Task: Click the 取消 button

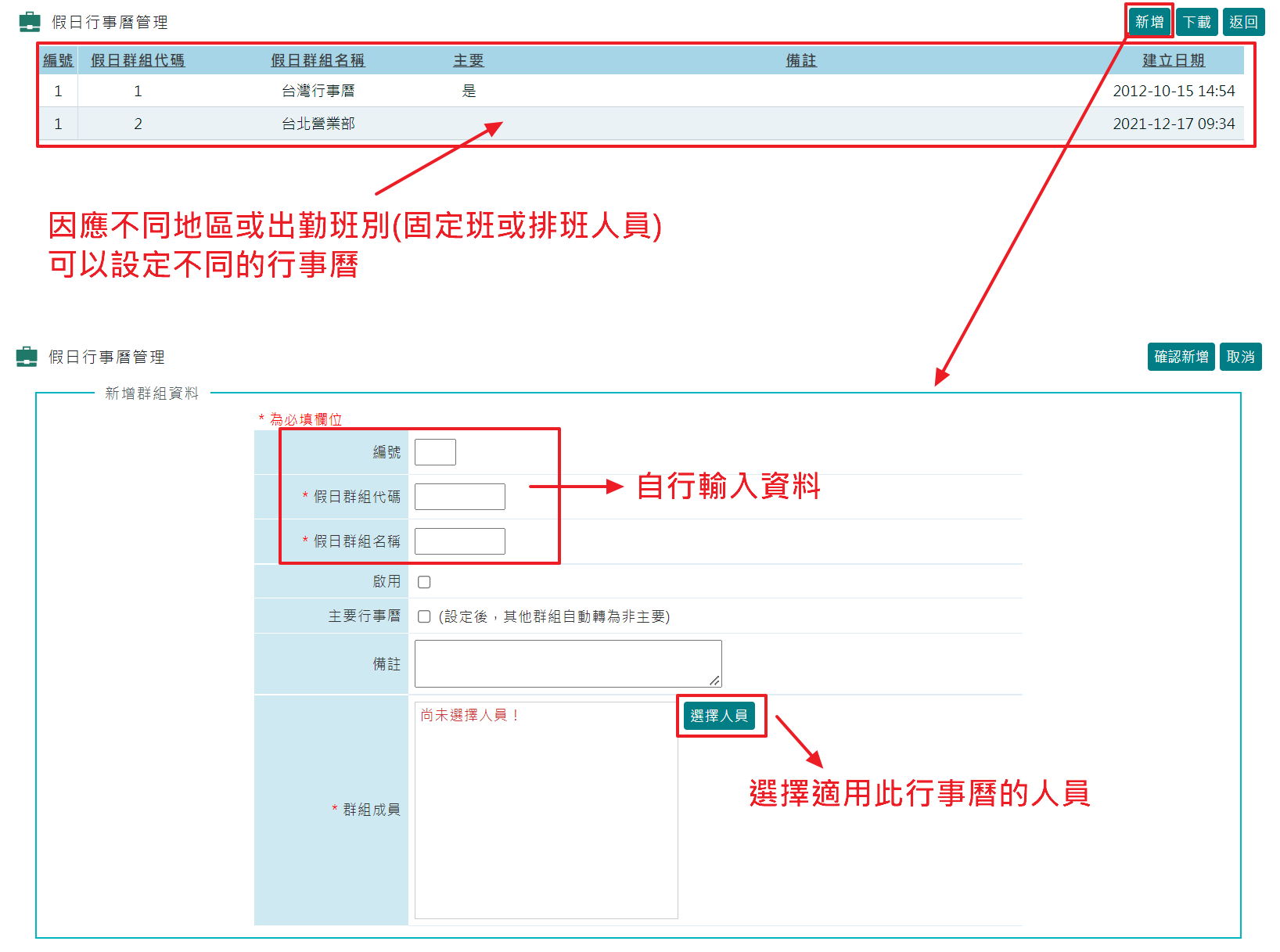Action: [1241, 356]
